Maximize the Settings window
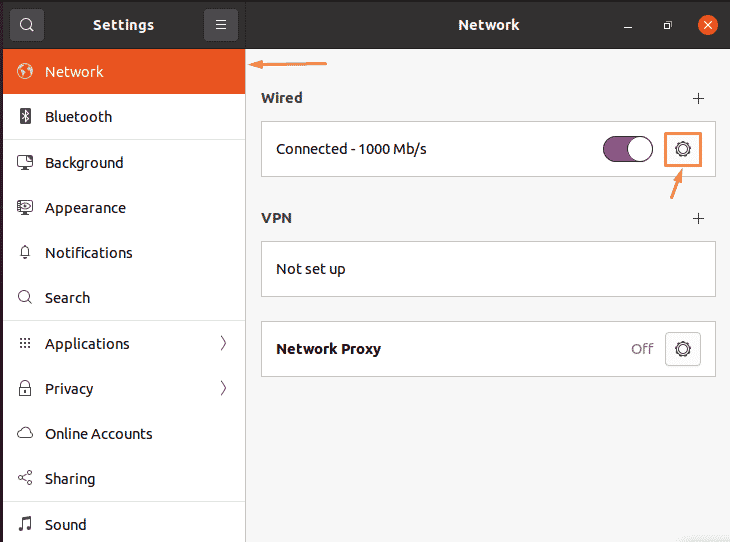730x542 pixels. (667, 25)
